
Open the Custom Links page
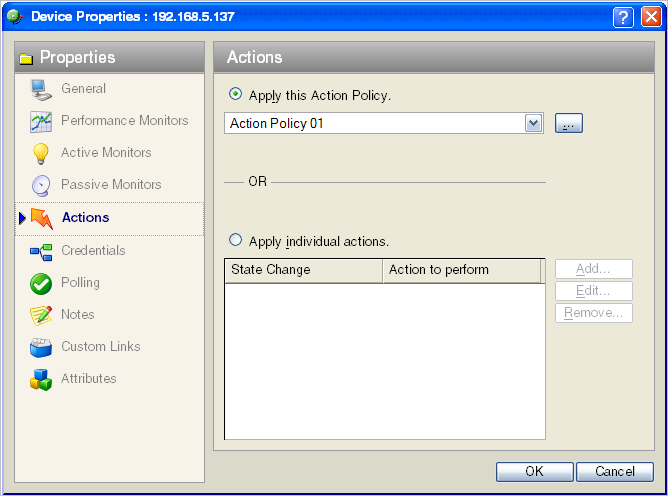101,346
